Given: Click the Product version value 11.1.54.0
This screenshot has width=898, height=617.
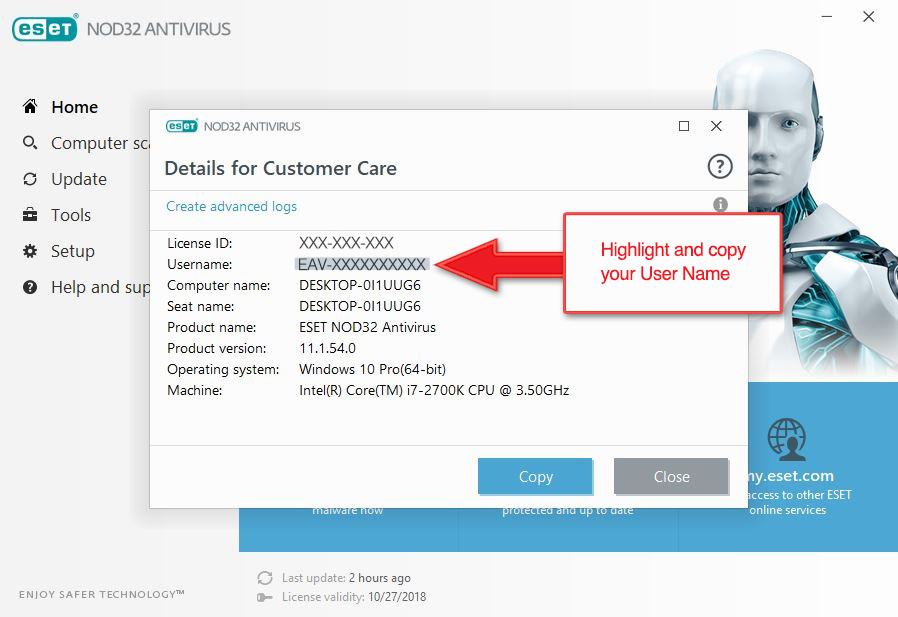Looking at the screenshot, I should click(x=327, y=348).
